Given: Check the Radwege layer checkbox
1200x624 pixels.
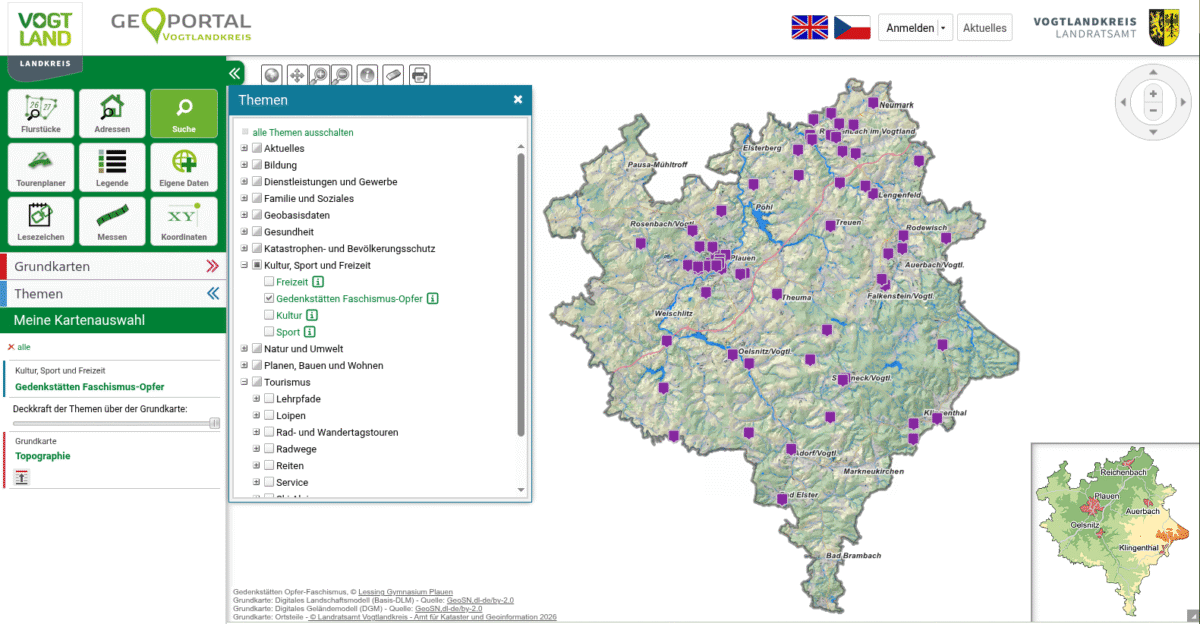Looking at the screenshot, I should click(x=269, y=449).
